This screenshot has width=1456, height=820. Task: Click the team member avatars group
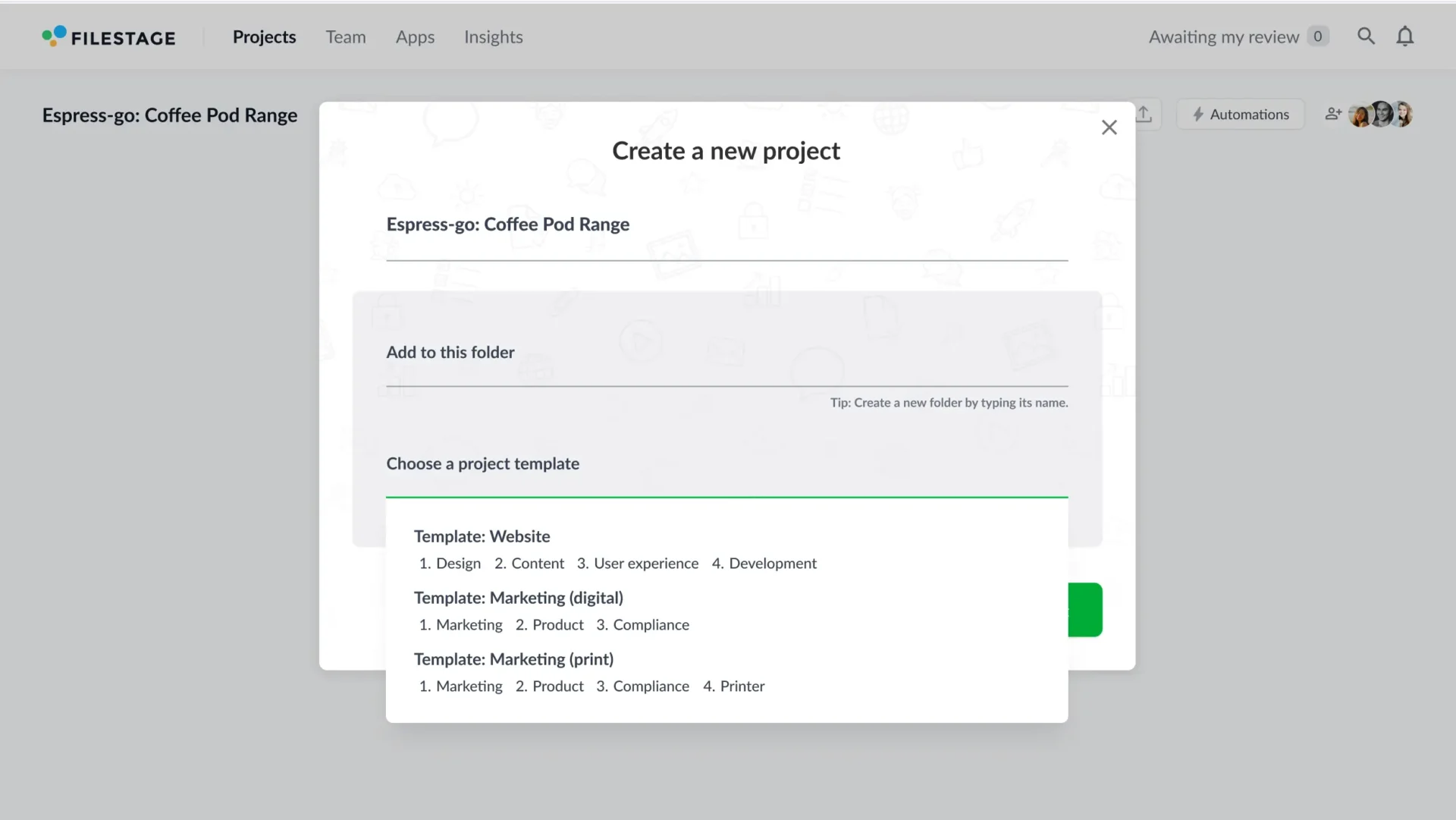(1381, 115)
